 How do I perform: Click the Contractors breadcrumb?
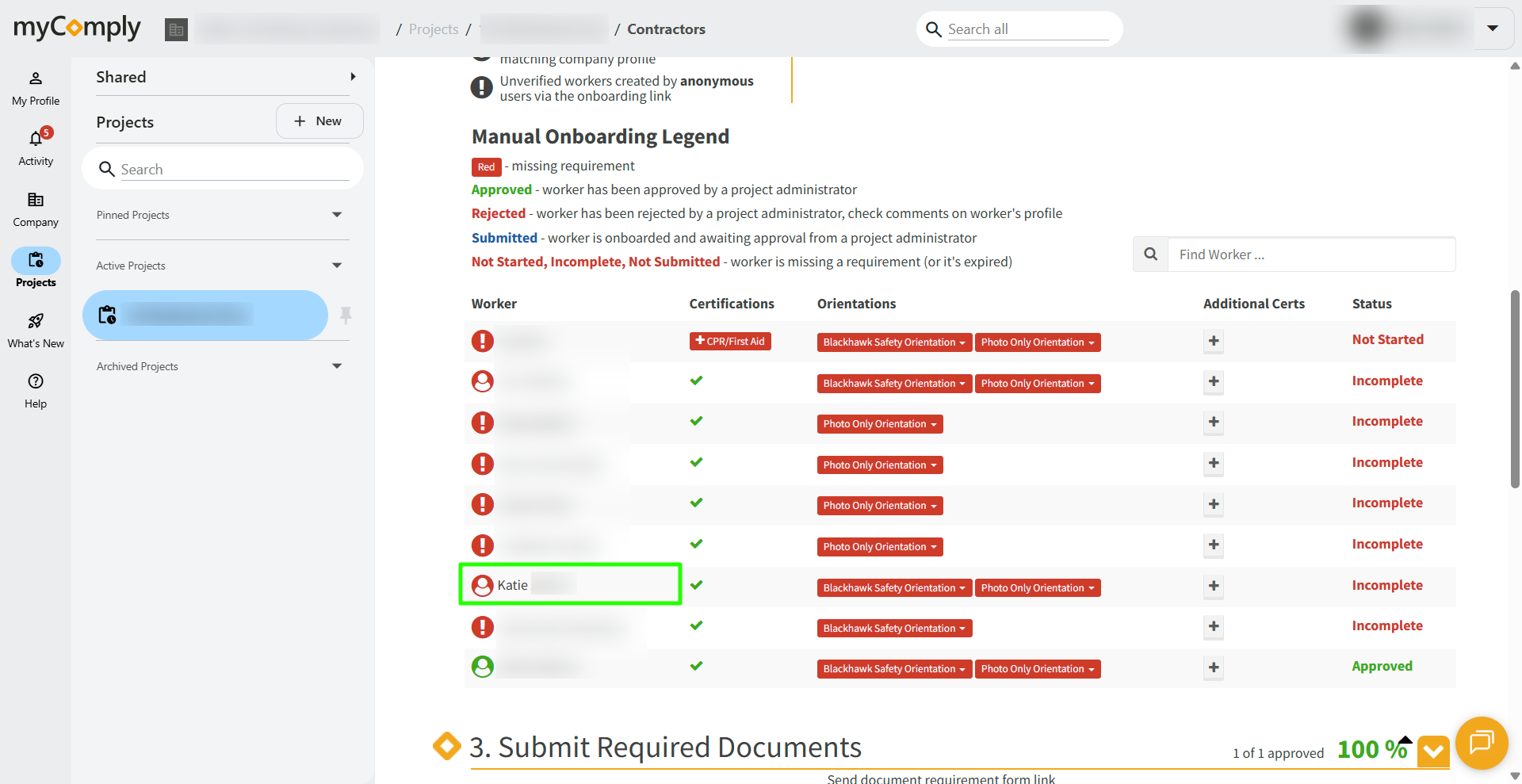pos(666,29)
